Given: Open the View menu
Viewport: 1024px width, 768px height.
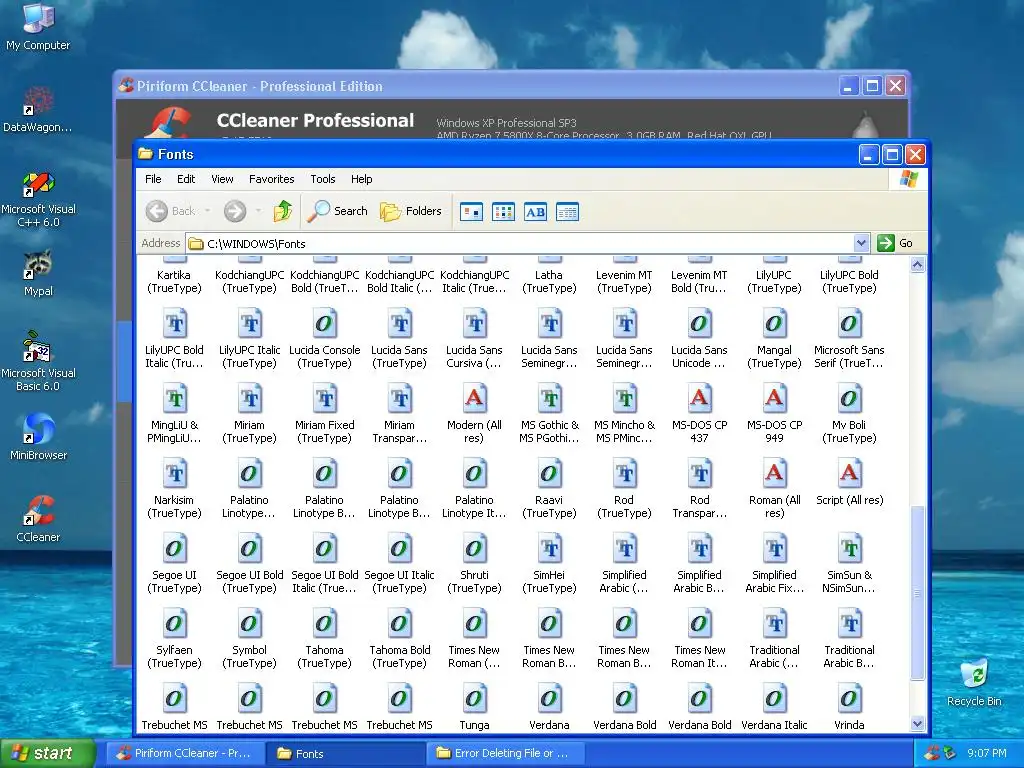Looking at the screenshot, I should tap(222, 179).
